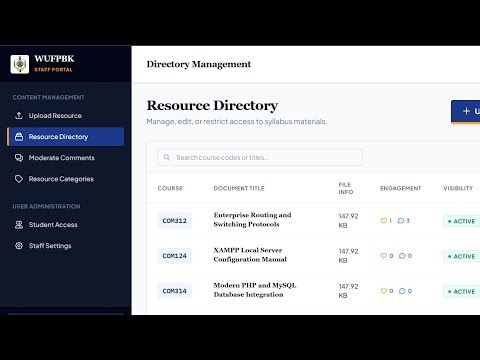
Task: Click the STAFF PORTAL label
Action: point(53,70)
